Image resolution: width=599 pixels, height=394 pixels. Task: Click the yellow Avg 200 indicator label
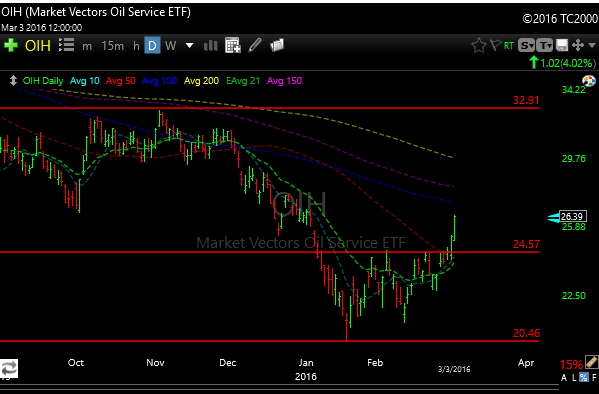[201, 81]
